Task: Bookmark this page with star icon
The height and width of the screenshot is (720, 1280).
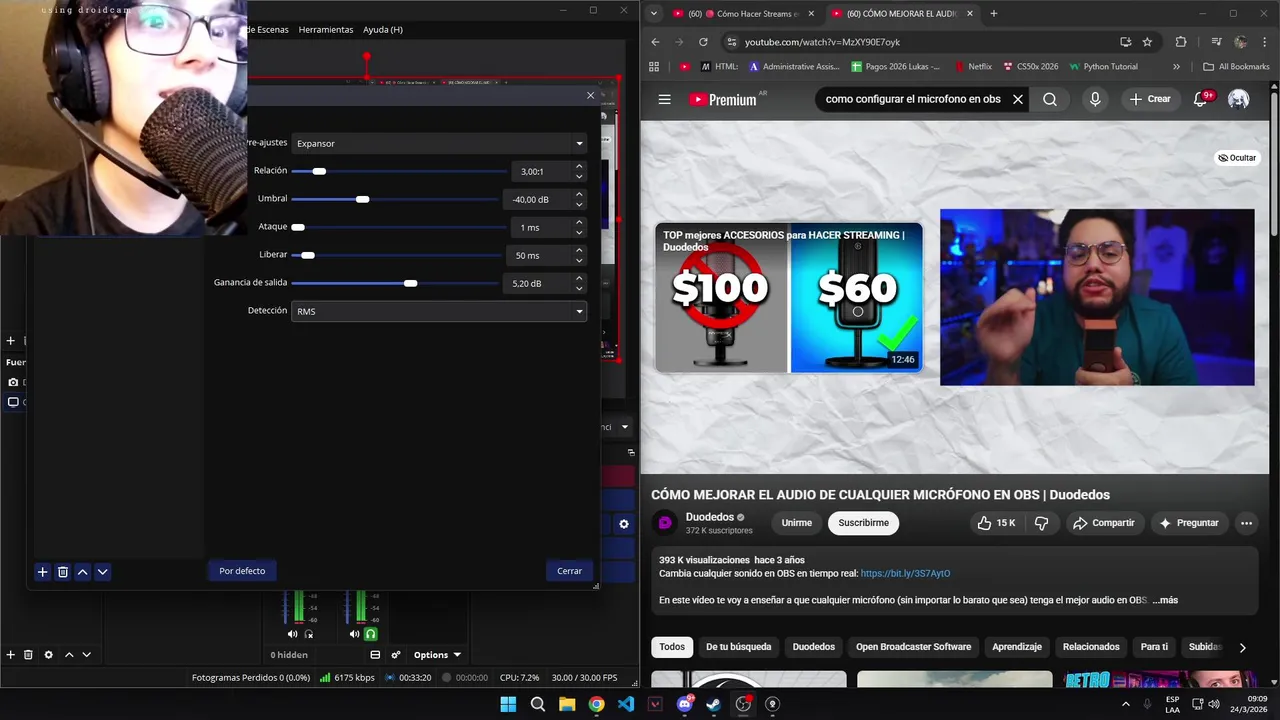Action: [x=1147, y=42]
